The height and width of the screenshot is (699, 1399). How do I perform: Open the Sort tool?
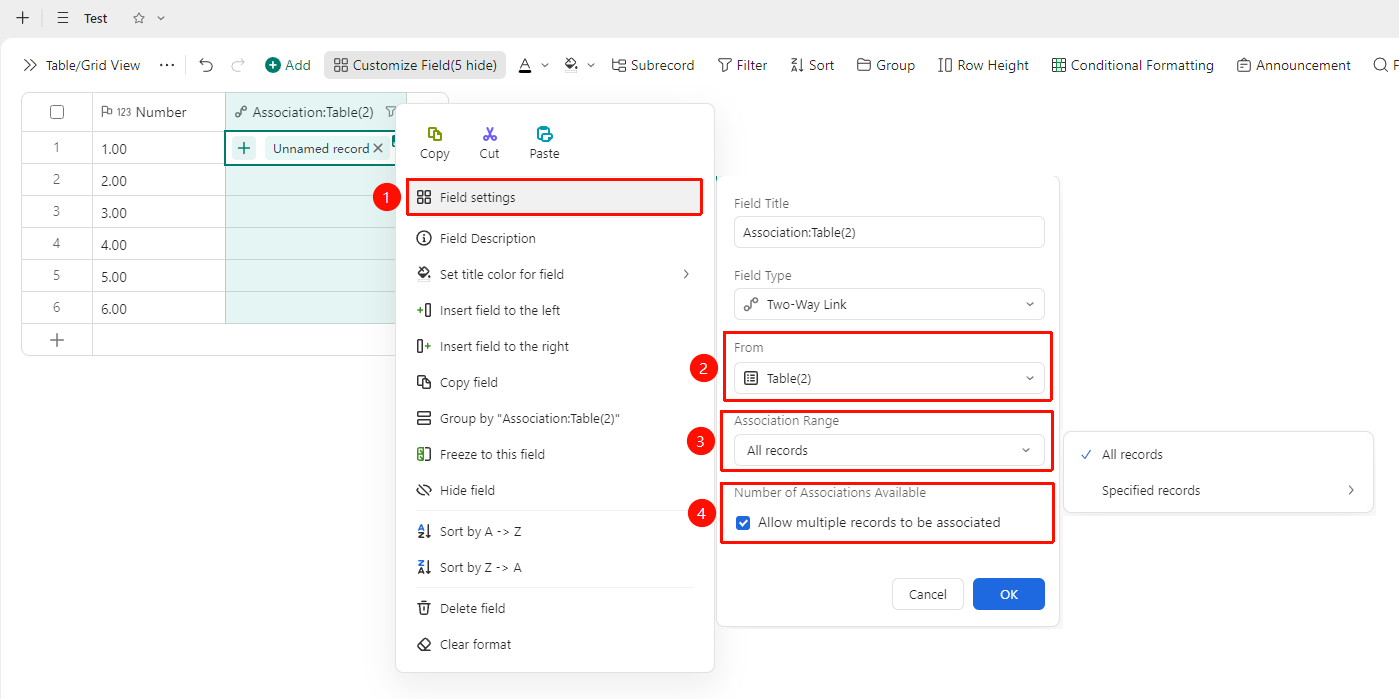(812, 65)
